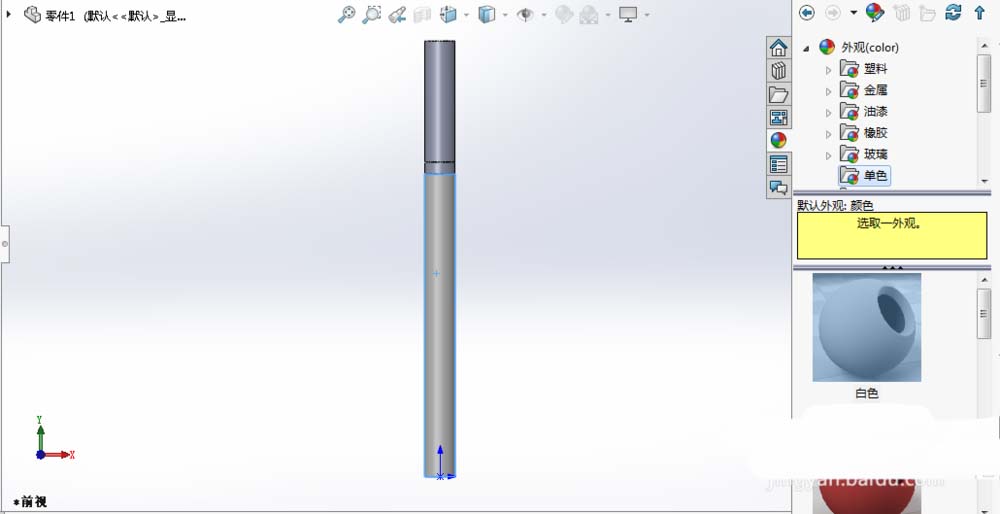The image size is (1000, 514).
Task: Open the View Orientation cube icon
Action: pyautogui.click(x=448, y=14)
